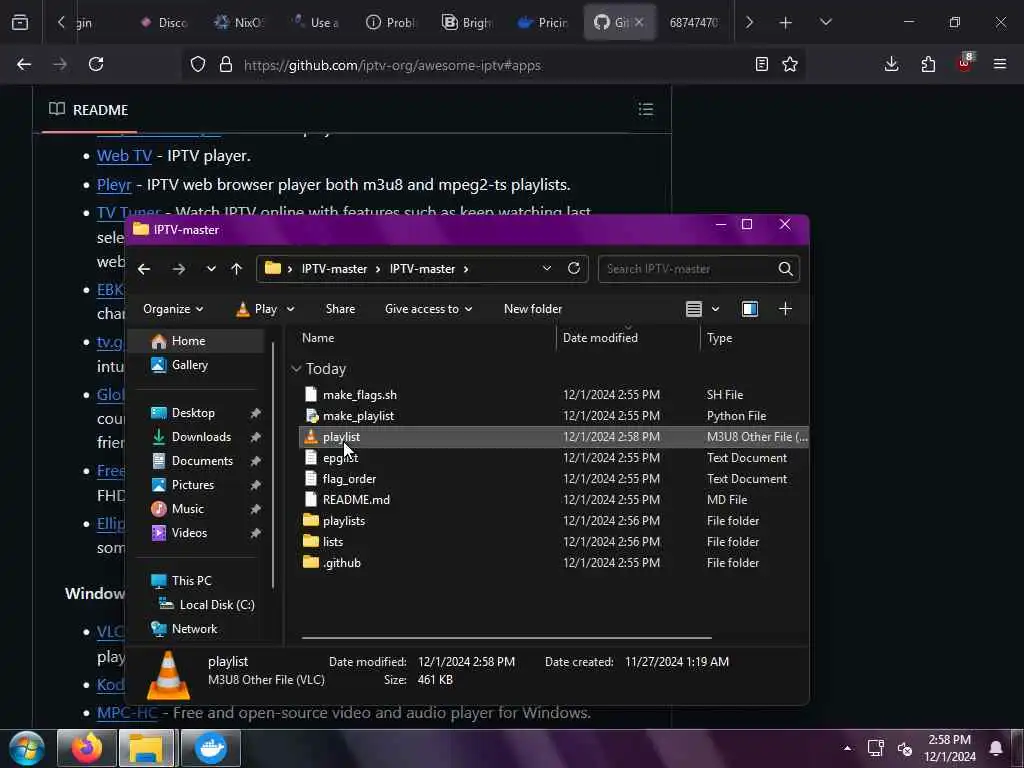This screenshot has height=768, width=1024.
Task: Select the .github folder
Action: pyautogui.click(x=554, y=562)
